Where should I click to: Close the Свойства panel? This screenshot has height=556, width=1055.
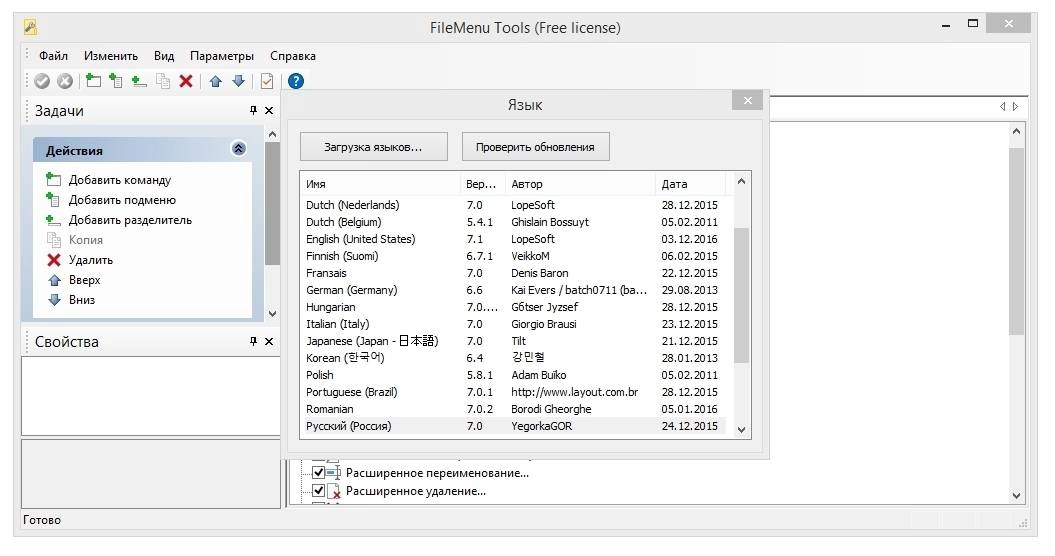(x=269, y=341)
